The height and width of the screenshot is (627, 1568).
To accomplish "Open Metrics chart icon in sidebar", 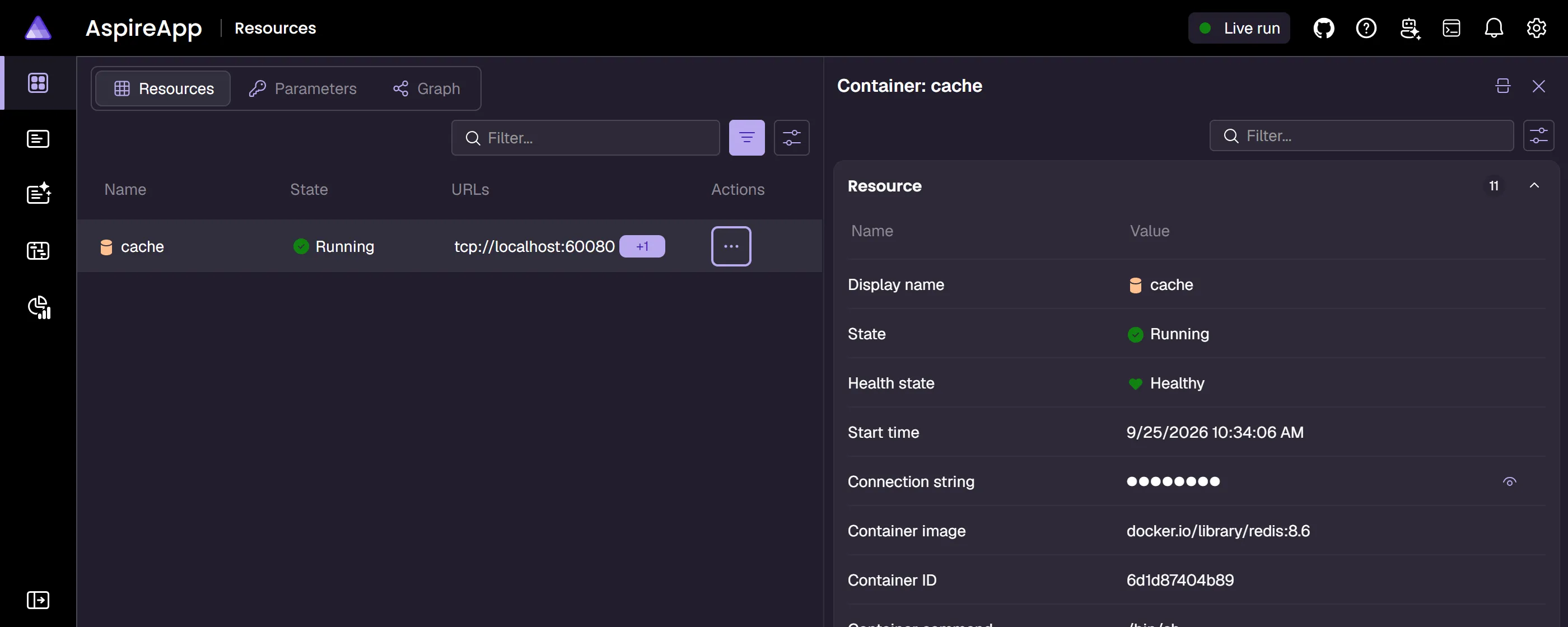I will click(x=40, y=307).
